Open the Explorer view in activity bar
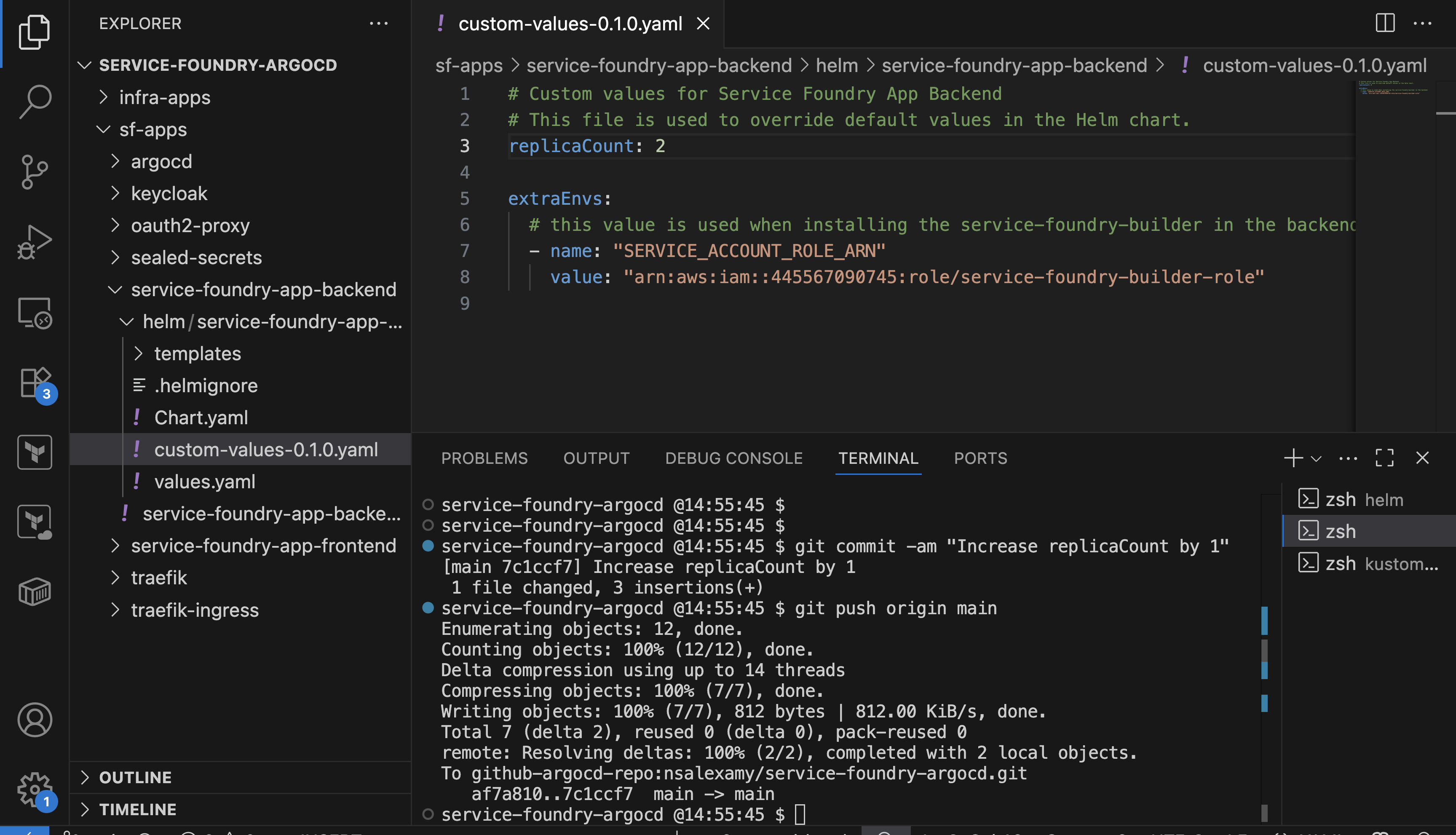The width and height of the screenshot is (1456, 835). (35, 32)
